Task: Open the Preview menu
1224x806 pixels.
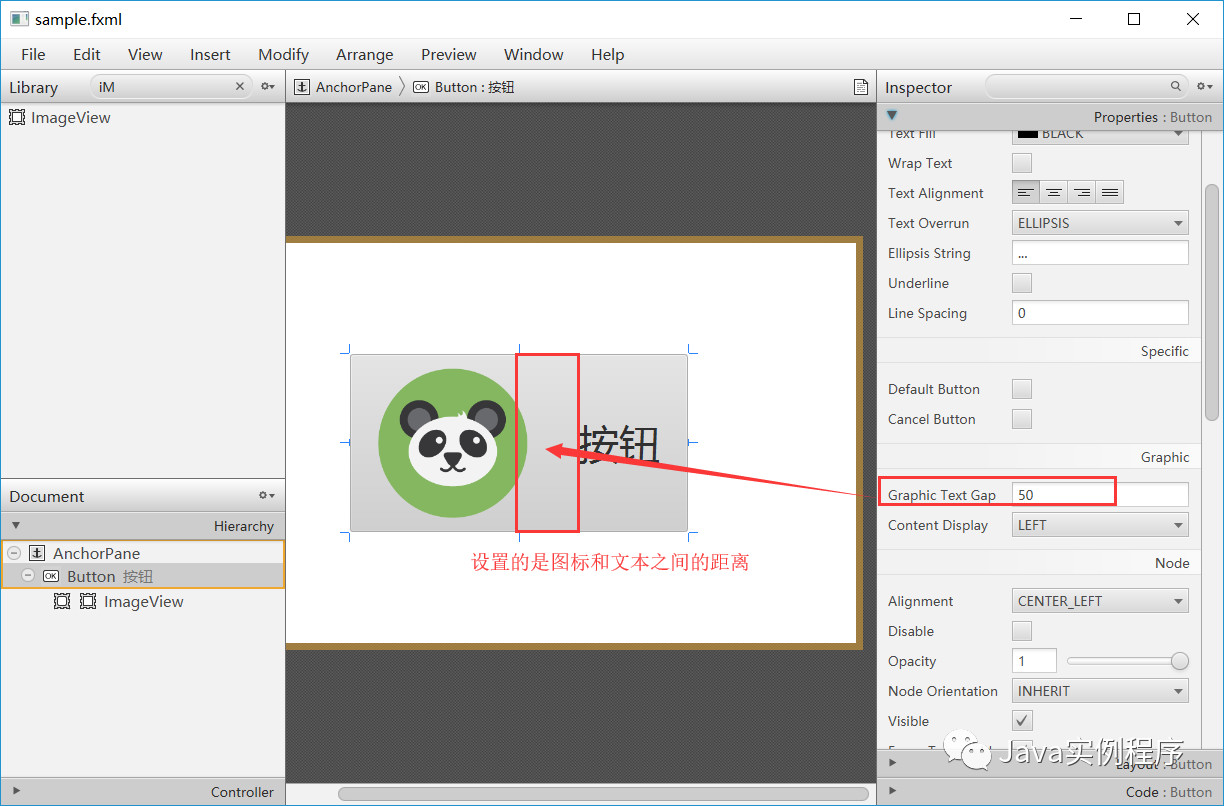Action: [x=448, y=54]
